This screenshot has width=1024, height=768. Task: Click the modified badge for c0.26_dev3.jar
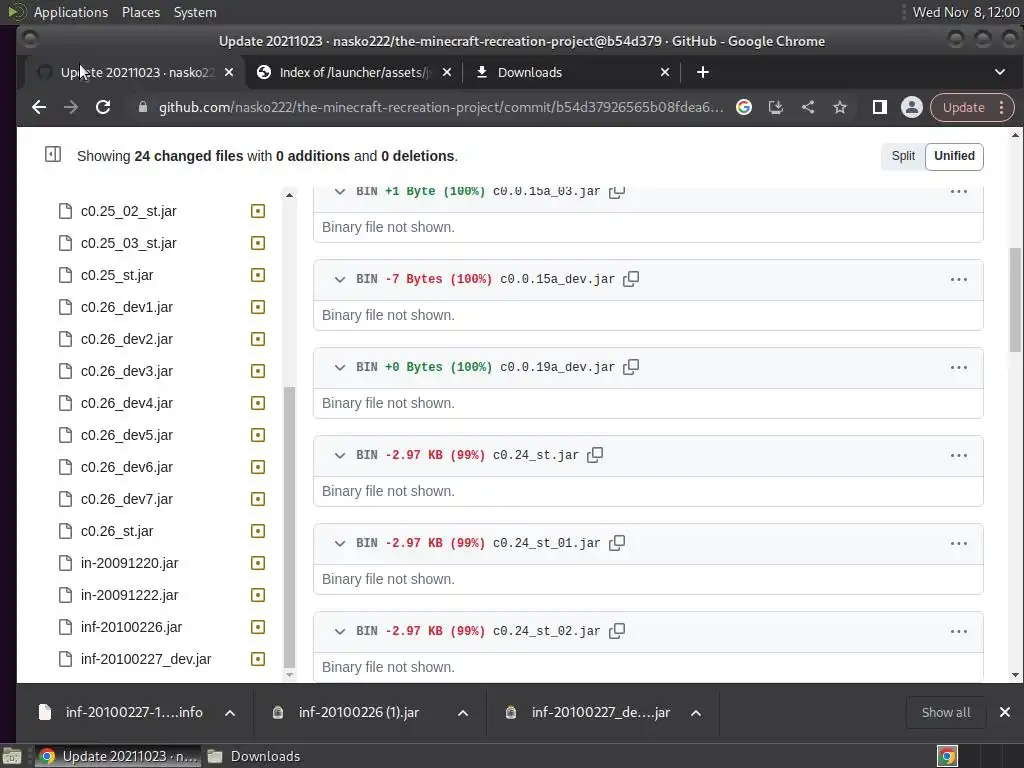258,371
